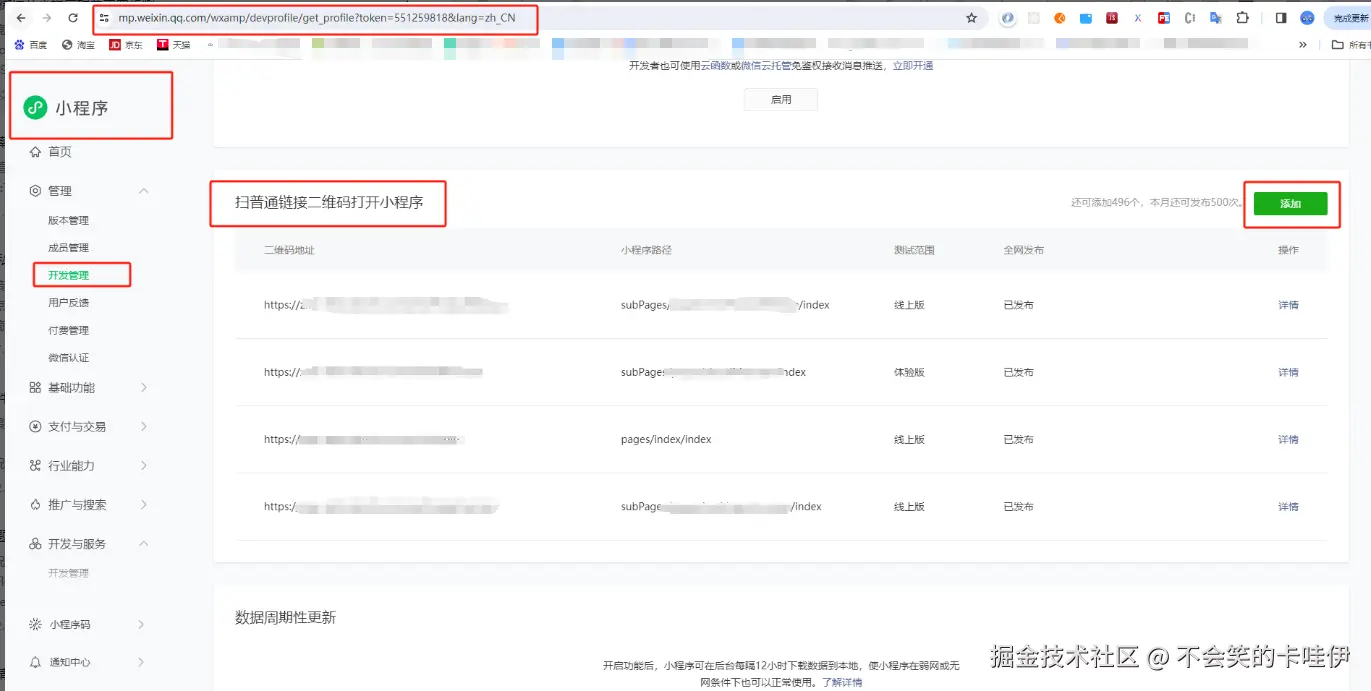The height and width of the screenshot is (691, 1371).
Task: Open the 通知中心 bell icon
Action: tap(35, 662)
